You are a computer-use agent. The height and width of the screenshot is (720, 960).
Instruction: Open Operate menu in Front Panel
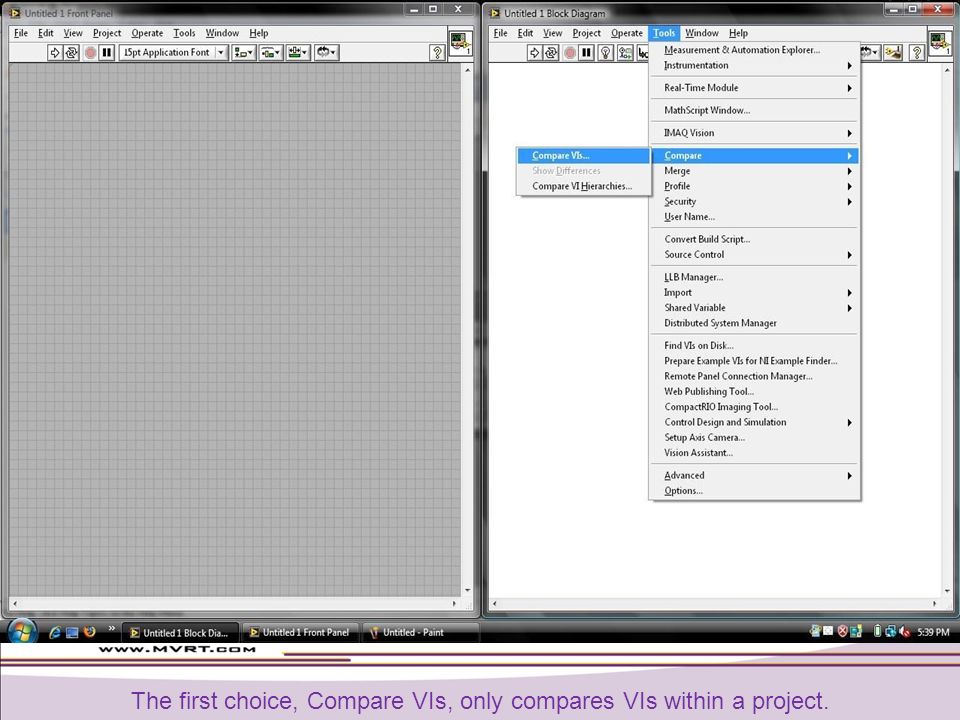point(147,33)
